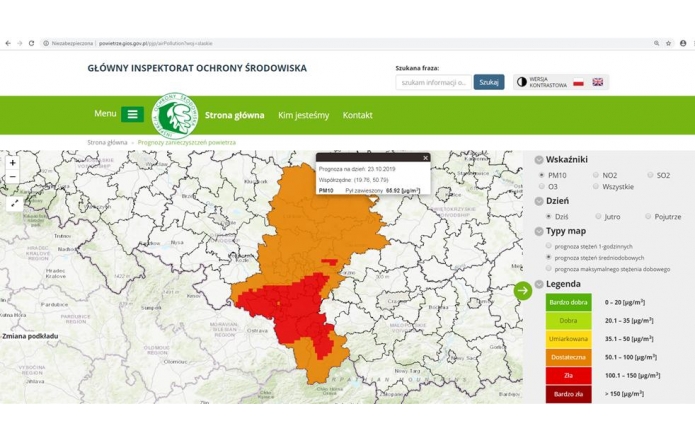Screen dimensions: 695x442
Task: Click Strona główna breadcrumb link
Action: pyautogui.click(x=107, y=142)
